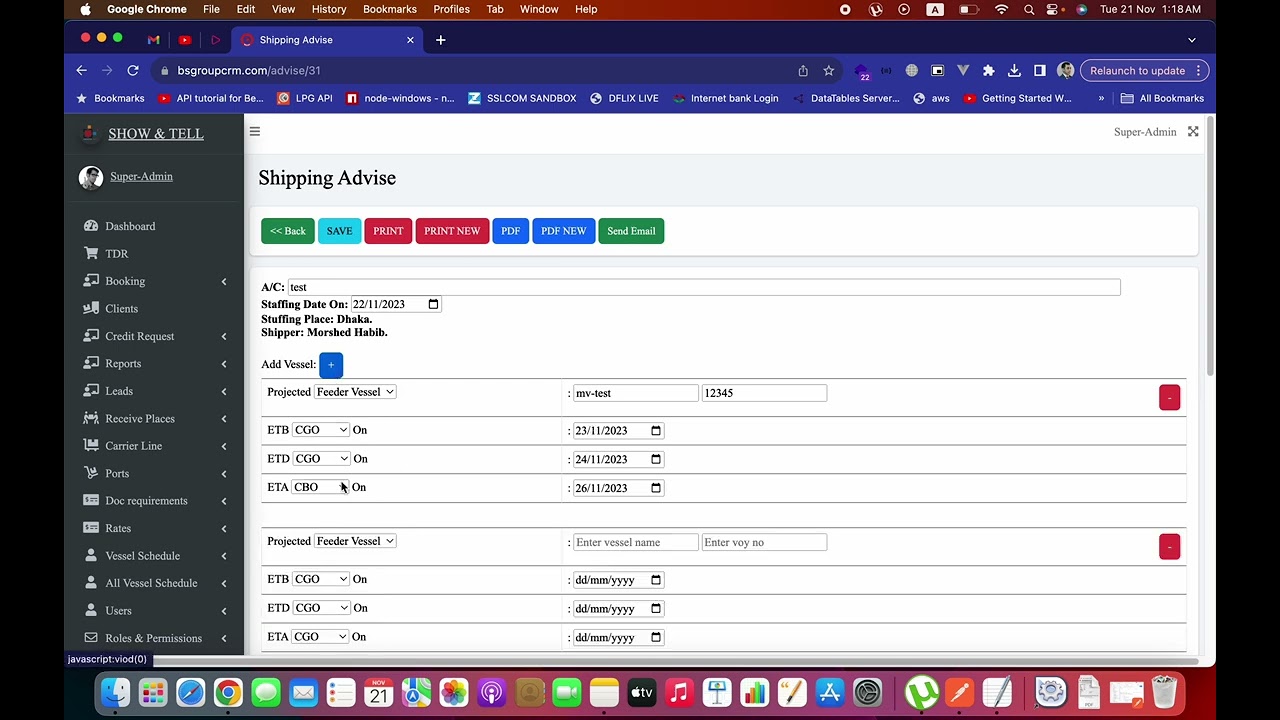1280x720 pixels.
Task: Open Chrome extensions puzzle icon
Action: coord(988,71)
